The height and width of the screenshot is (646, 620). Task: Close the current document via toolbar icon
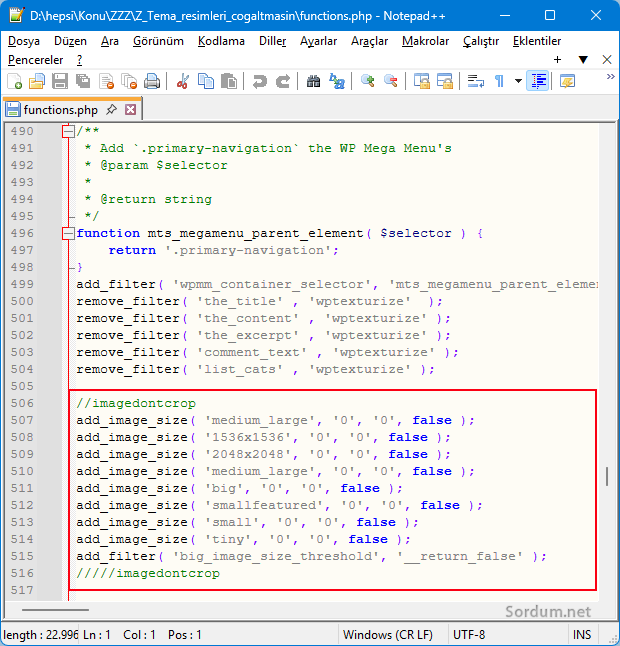pyautogui.click(x=106, y=81)
